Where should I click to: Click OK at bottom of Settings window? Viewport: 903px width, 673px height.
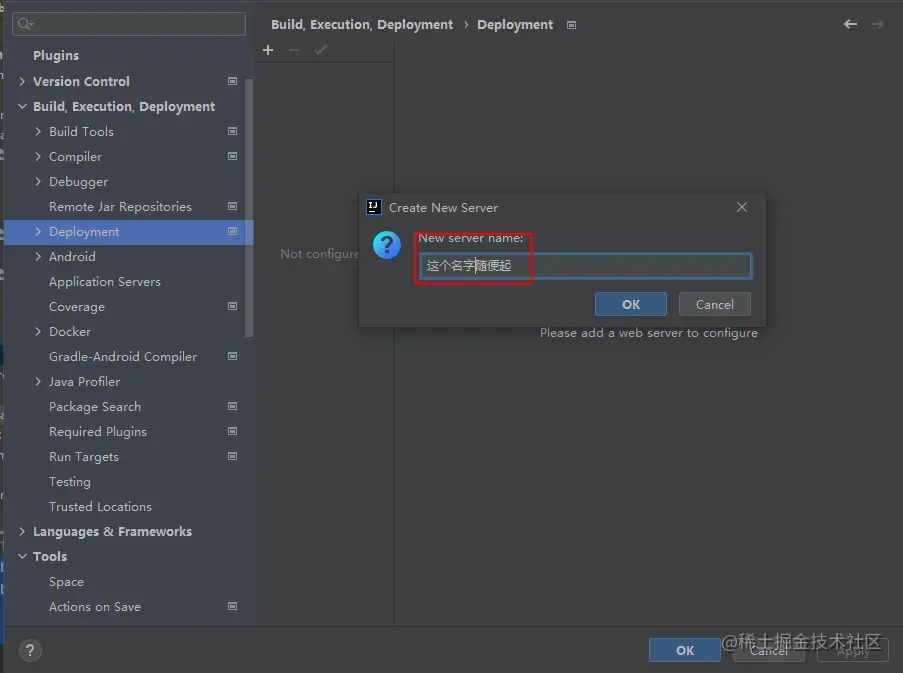685,651
